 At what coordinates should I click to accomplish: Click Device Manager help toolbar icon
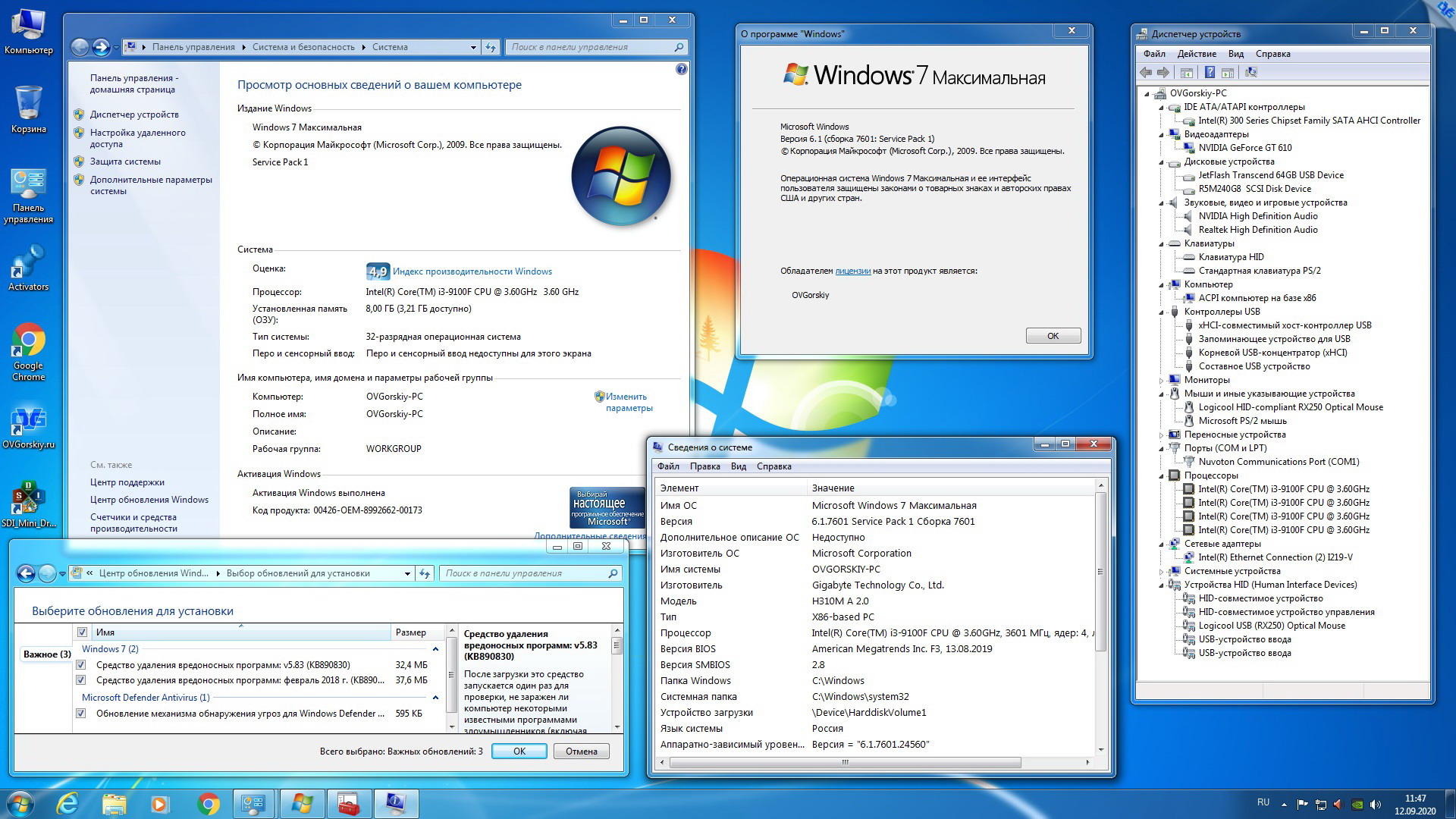[x=1210, y=73]
